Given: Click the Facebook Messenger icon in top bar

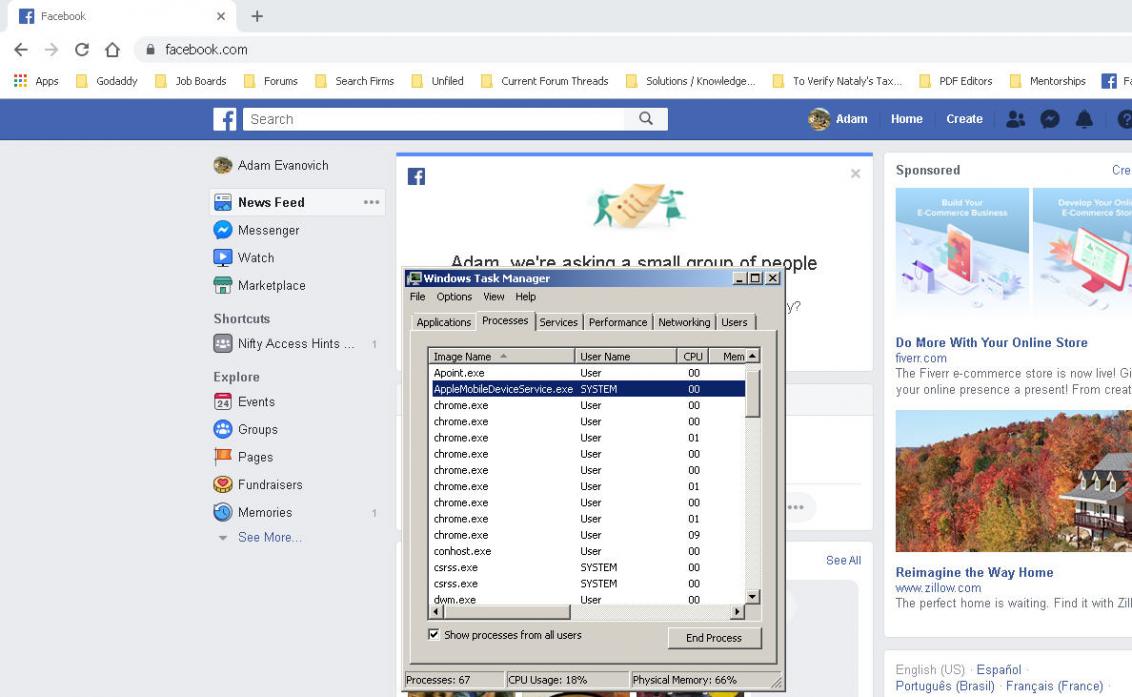Looking at the screenshot, I should click(x=1049, y=119).
